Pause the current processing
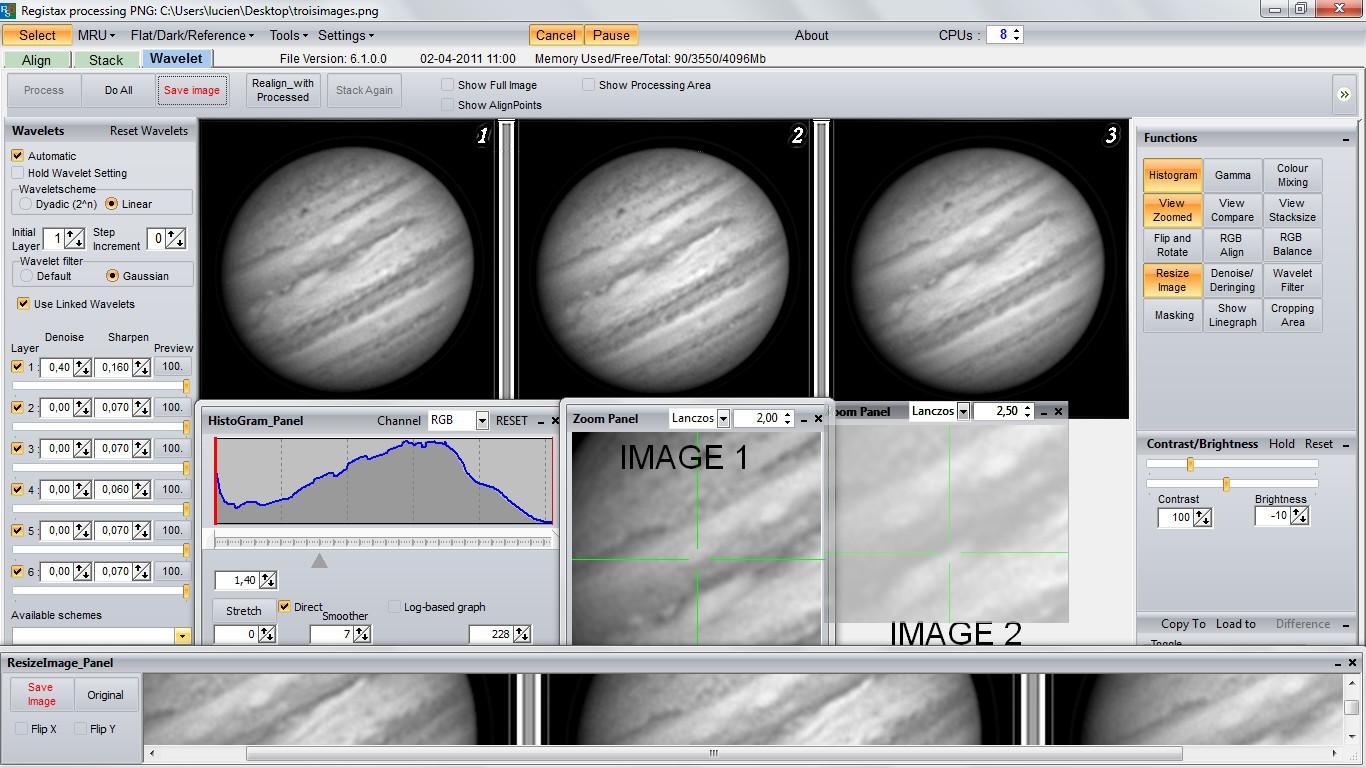This screenshot has width=1366, height=768. point(611,35)
